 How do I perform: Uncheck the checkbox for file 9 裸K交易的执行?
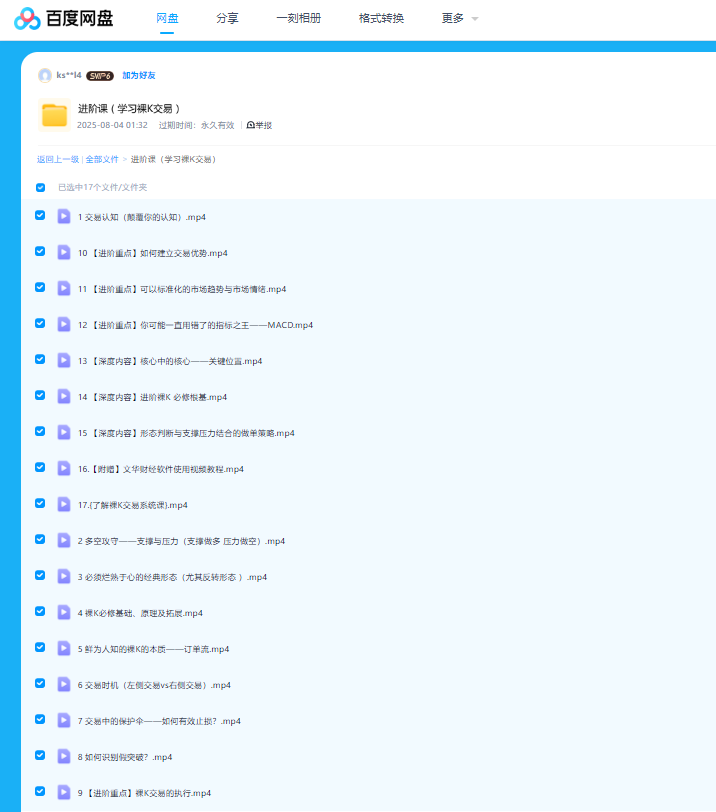tap(40, 791)
